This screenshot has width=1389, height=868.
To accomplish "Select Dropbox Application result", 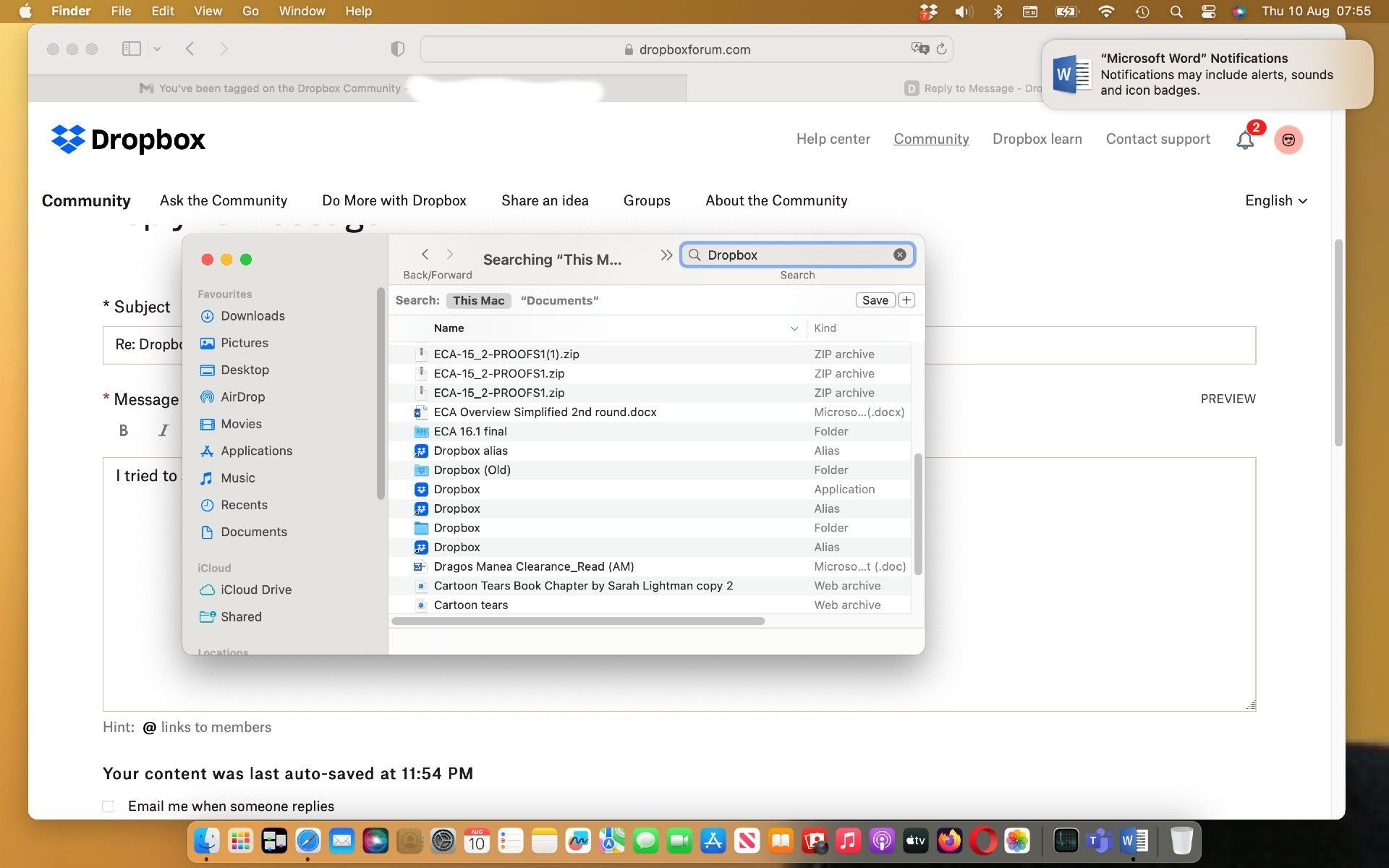I will pyautogui.click(x=650, y=489).
